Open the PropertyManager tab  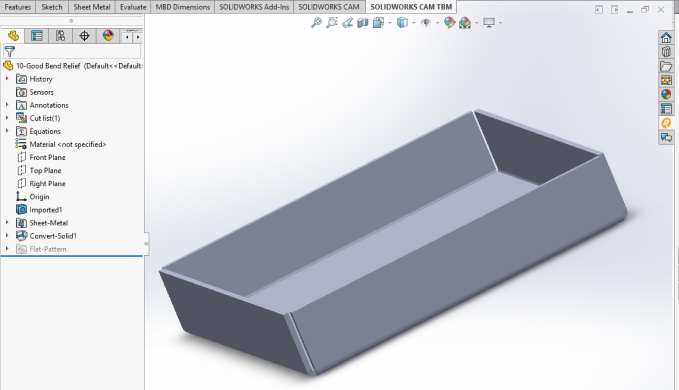[37, 36]
